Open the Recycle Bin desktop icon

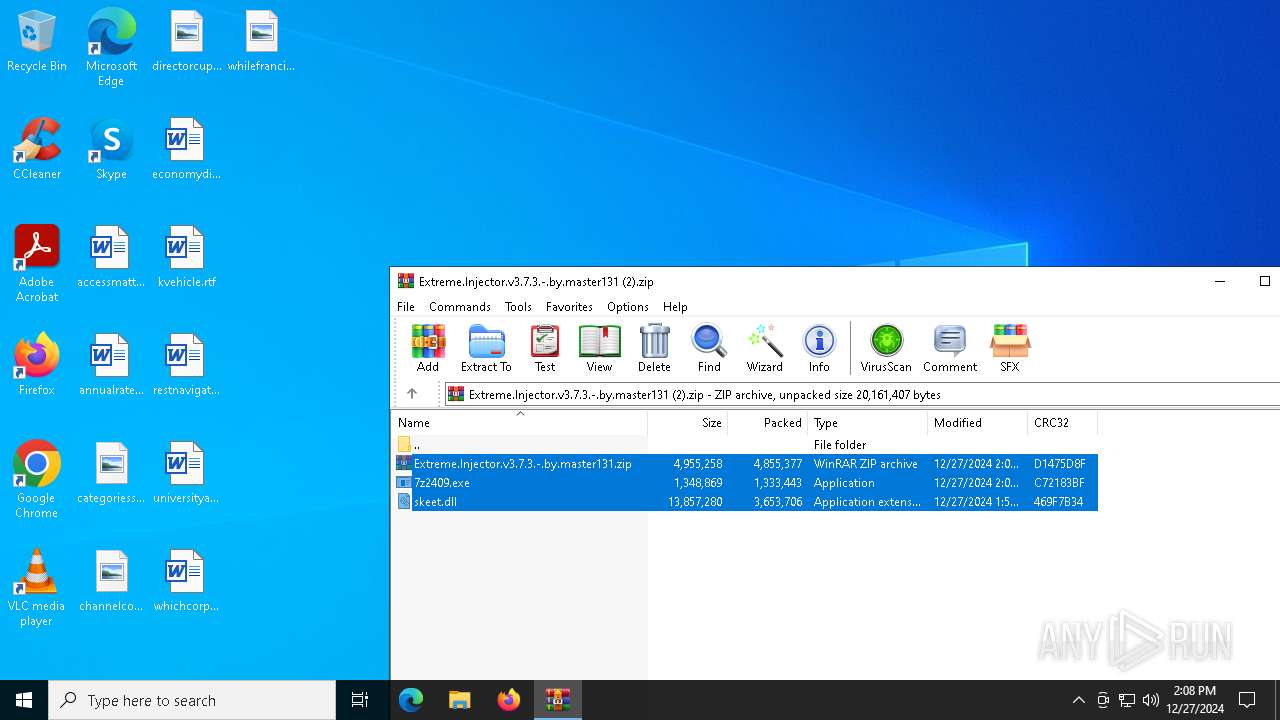pyautogui.click(x=37, y=41)
